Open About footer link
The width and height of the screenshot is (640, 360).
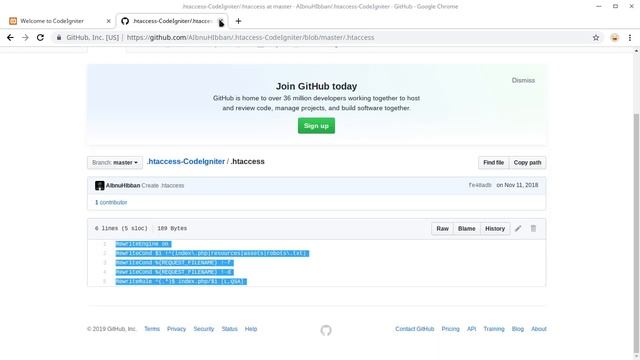(539, 329)
